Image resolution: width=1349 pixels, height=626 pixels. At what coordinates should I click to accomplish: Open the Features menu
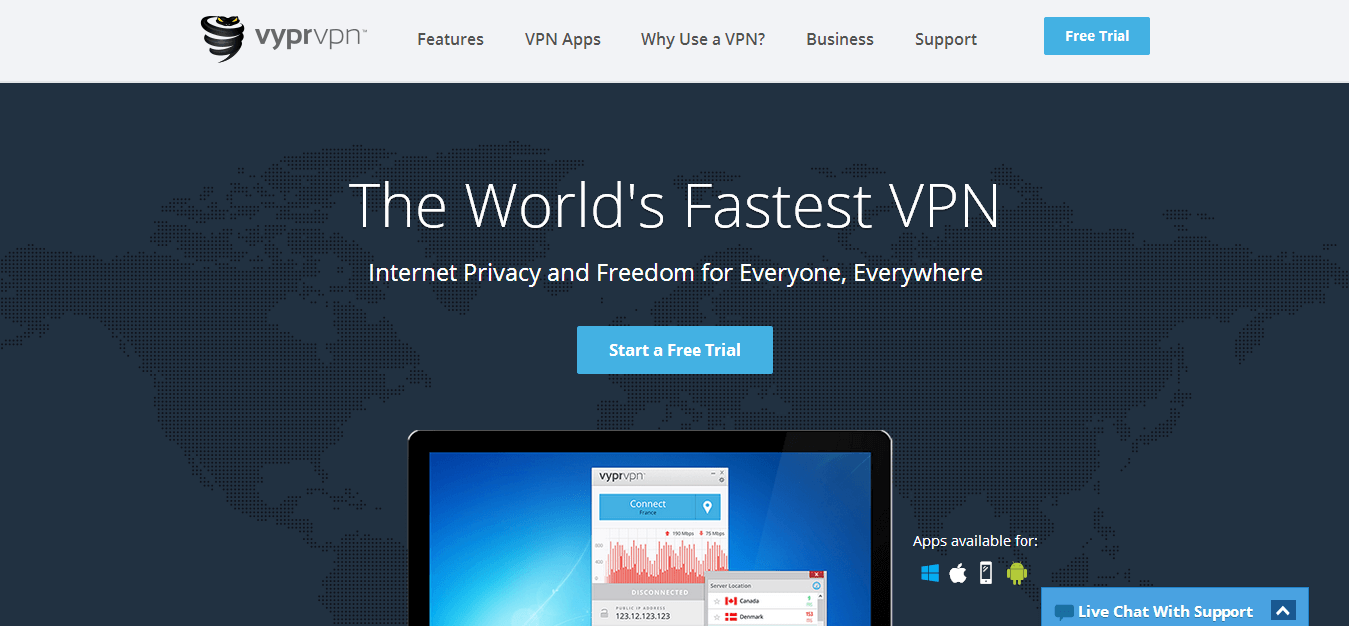pos(450,39)
